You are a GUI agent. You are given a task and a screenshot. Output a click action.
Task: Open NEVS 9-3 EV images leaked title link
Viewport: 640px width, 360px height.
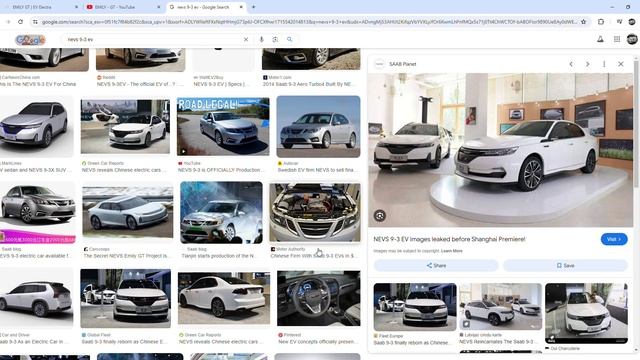pos(449,239)
